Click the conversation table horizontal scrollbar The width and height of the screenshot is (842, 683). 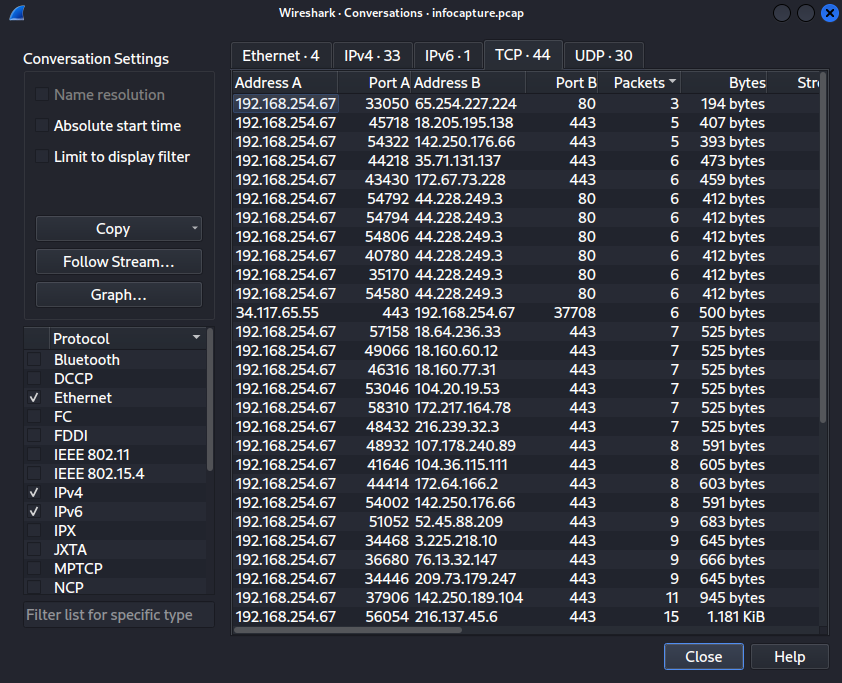348,630
